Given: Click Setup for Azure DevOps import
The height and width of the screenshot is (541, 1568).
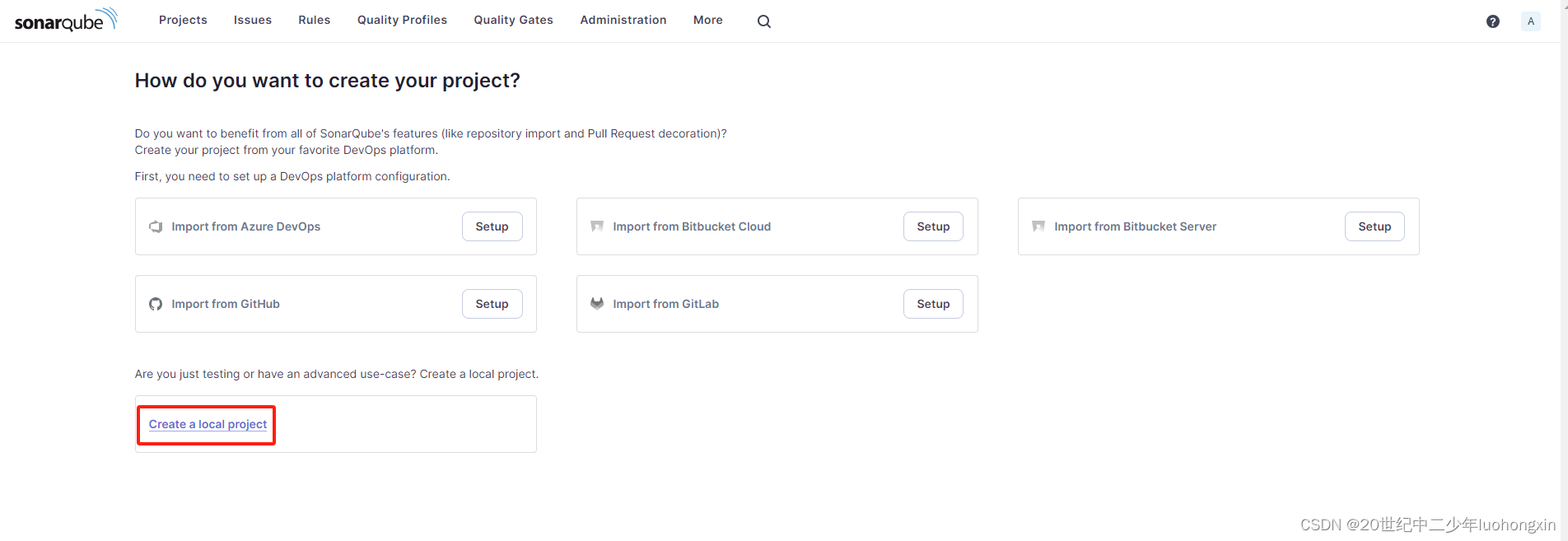Looking at the screenshot, I should 492,226.
